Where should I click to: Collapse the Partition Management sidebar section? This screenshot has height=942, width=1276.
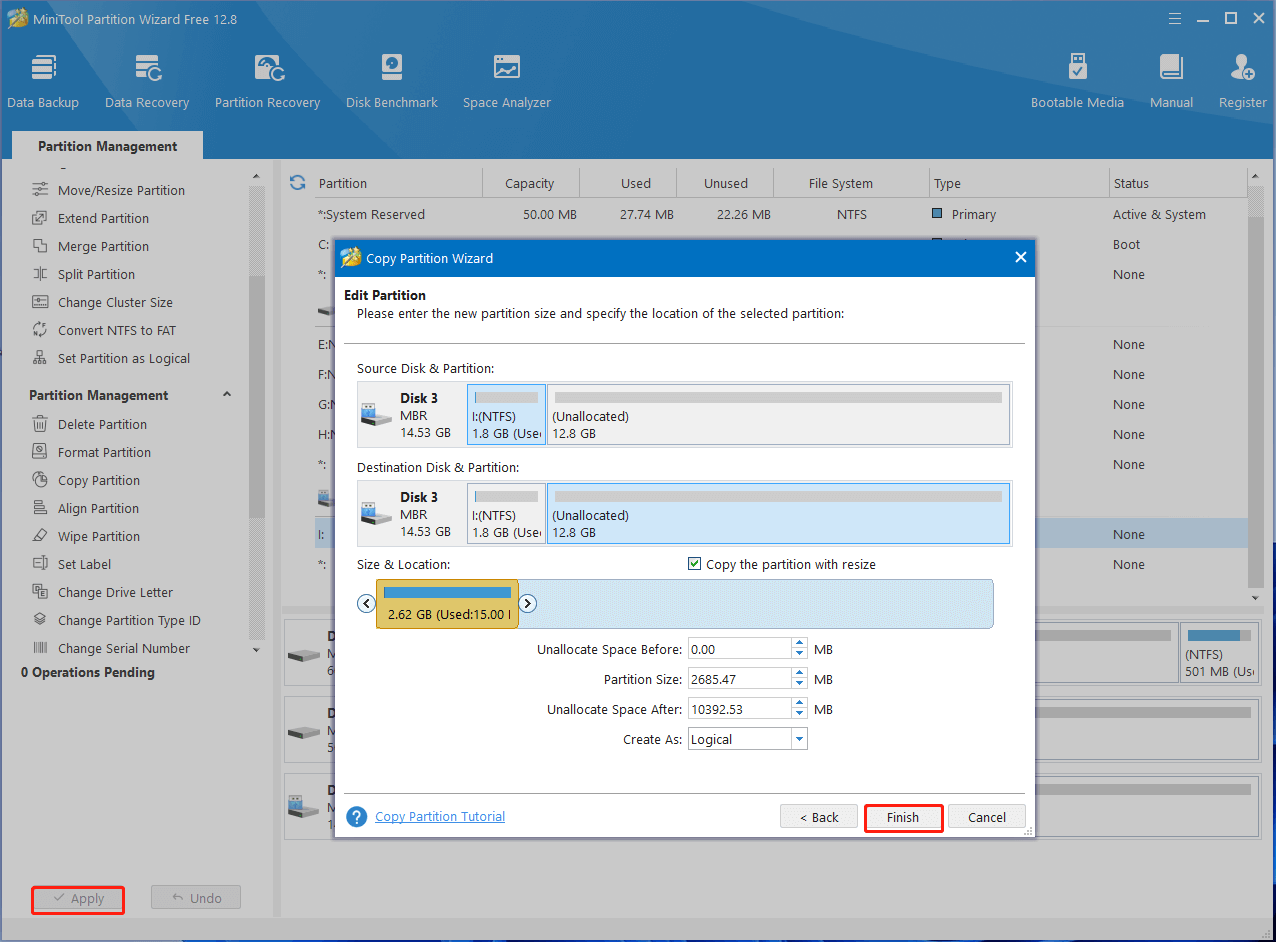pyautogui.click(x=227, y=395)
